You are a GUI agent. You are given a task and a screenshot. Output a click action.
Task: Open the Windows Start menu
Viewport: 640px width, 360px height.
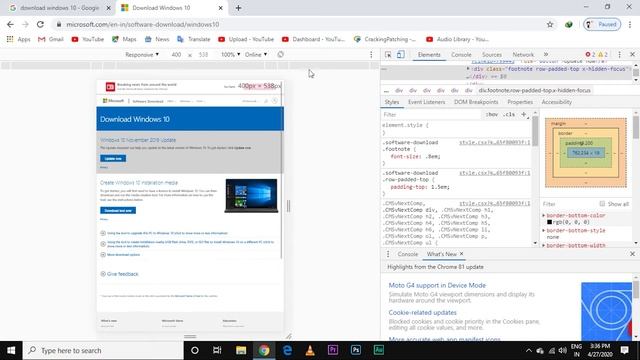[11, 350]
